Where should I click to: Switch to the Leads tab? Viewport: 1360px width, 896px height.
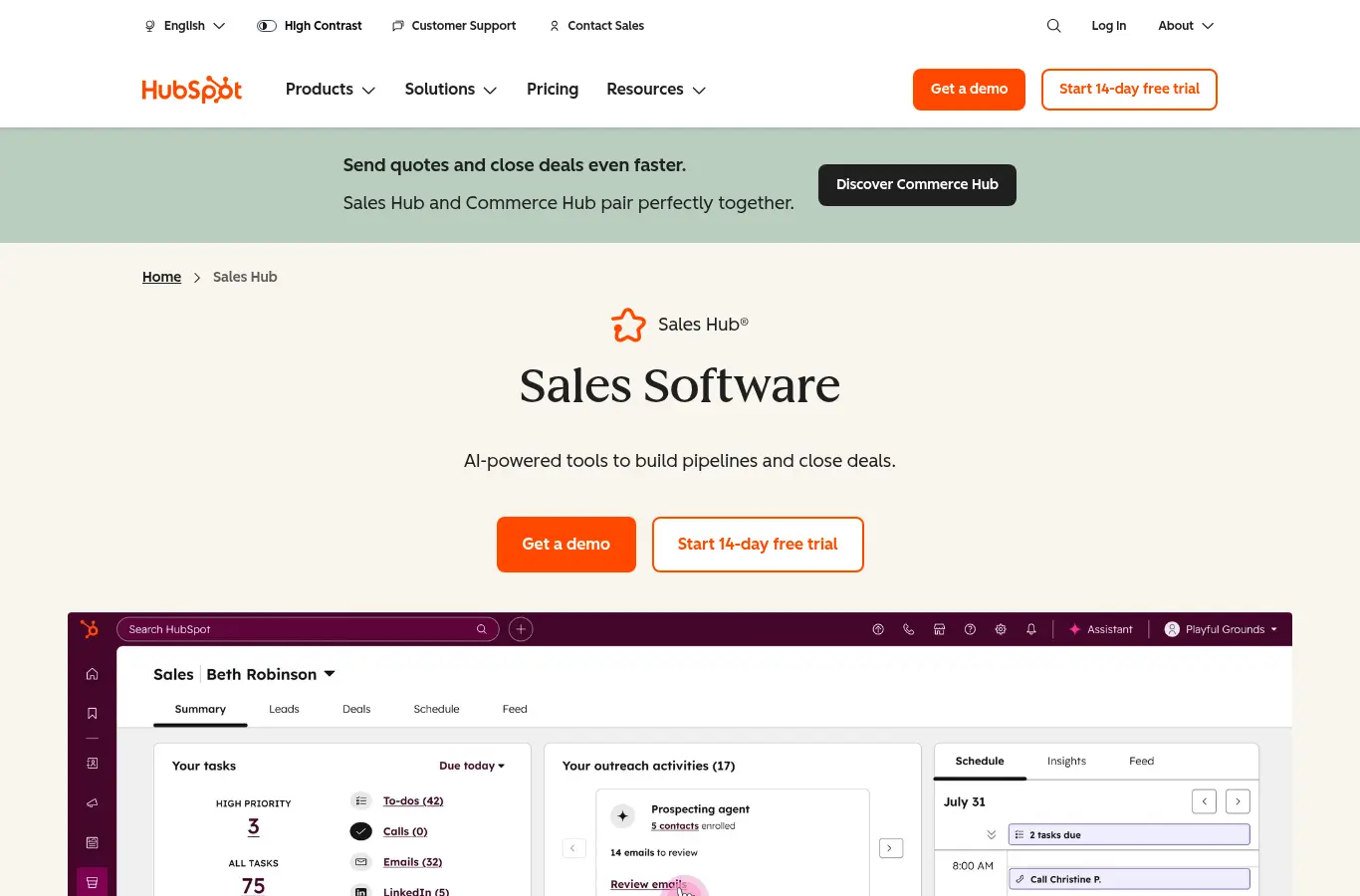[284, 709]
